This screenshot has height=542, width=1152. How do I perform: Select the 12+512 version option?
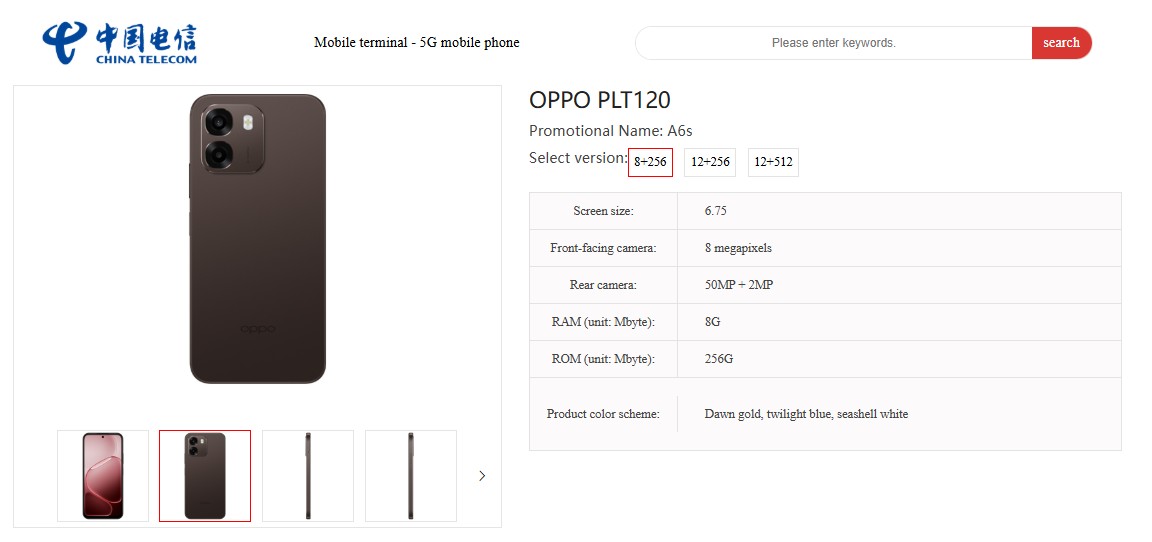(773, 162)
